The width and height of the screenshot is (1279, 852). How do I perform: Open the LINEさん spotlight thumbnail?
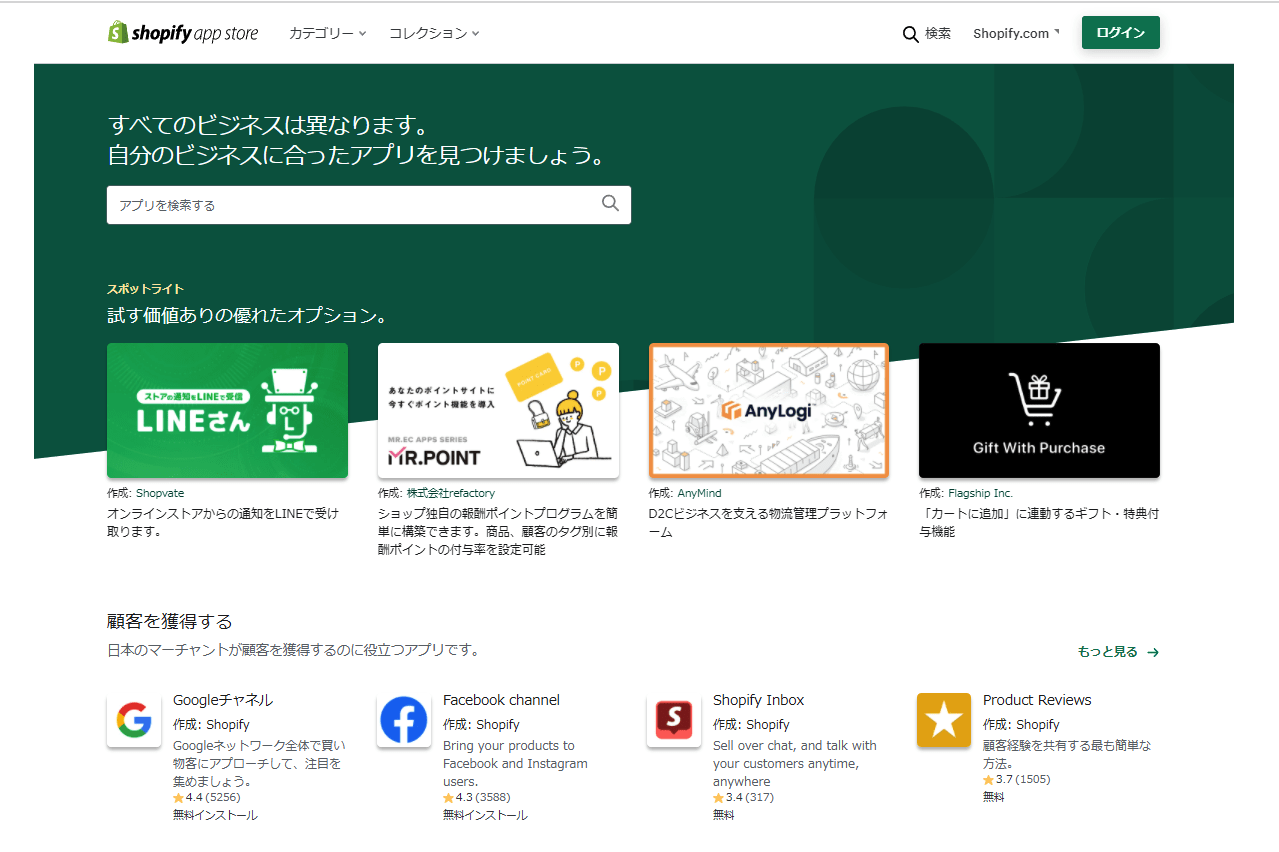coord(227,410)
